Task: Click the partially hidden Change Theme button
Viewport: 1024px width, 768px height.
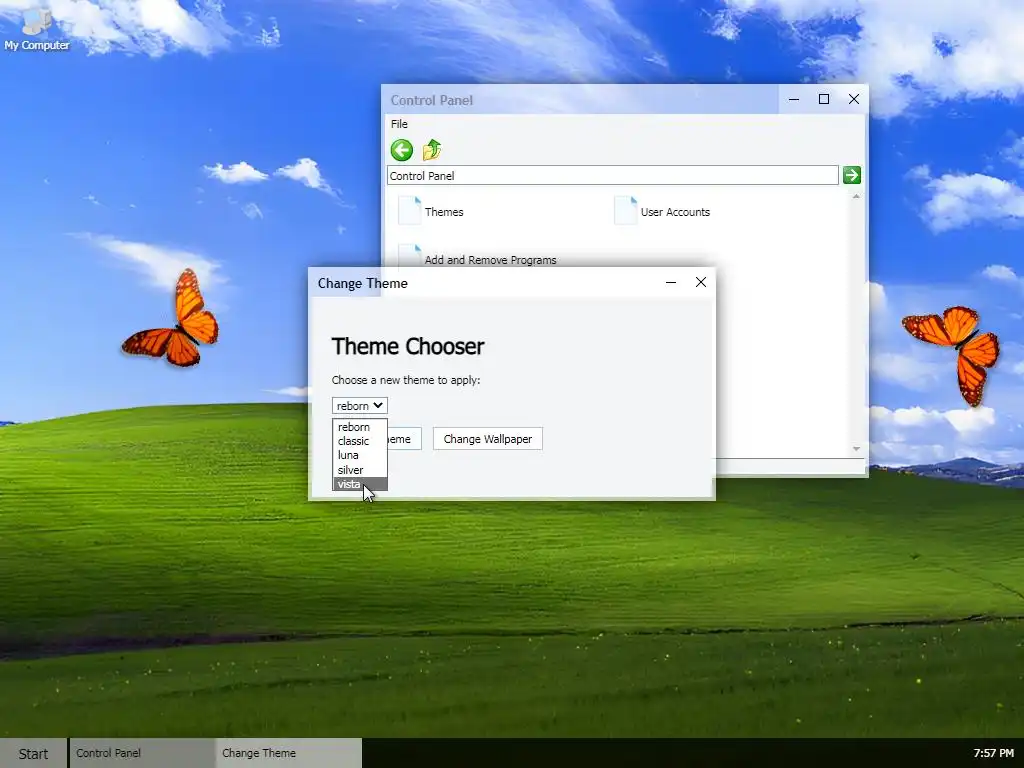Action: coord(405,439)
